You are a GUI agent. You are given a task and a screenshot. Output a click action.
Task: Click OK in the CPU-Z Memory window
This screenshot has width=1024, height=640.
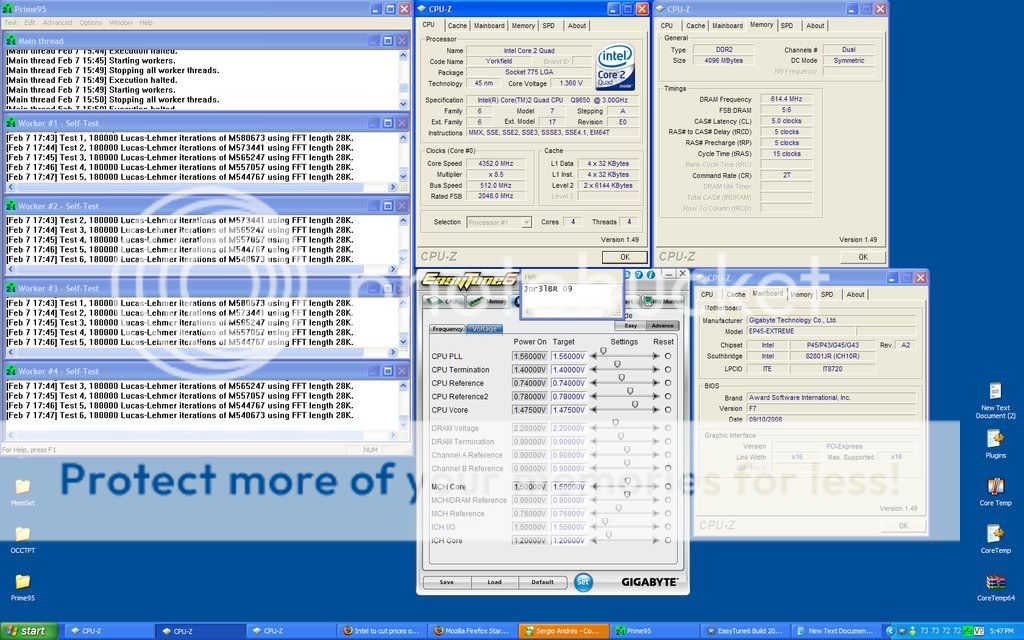pyautogui.click(x=863, y=257)
